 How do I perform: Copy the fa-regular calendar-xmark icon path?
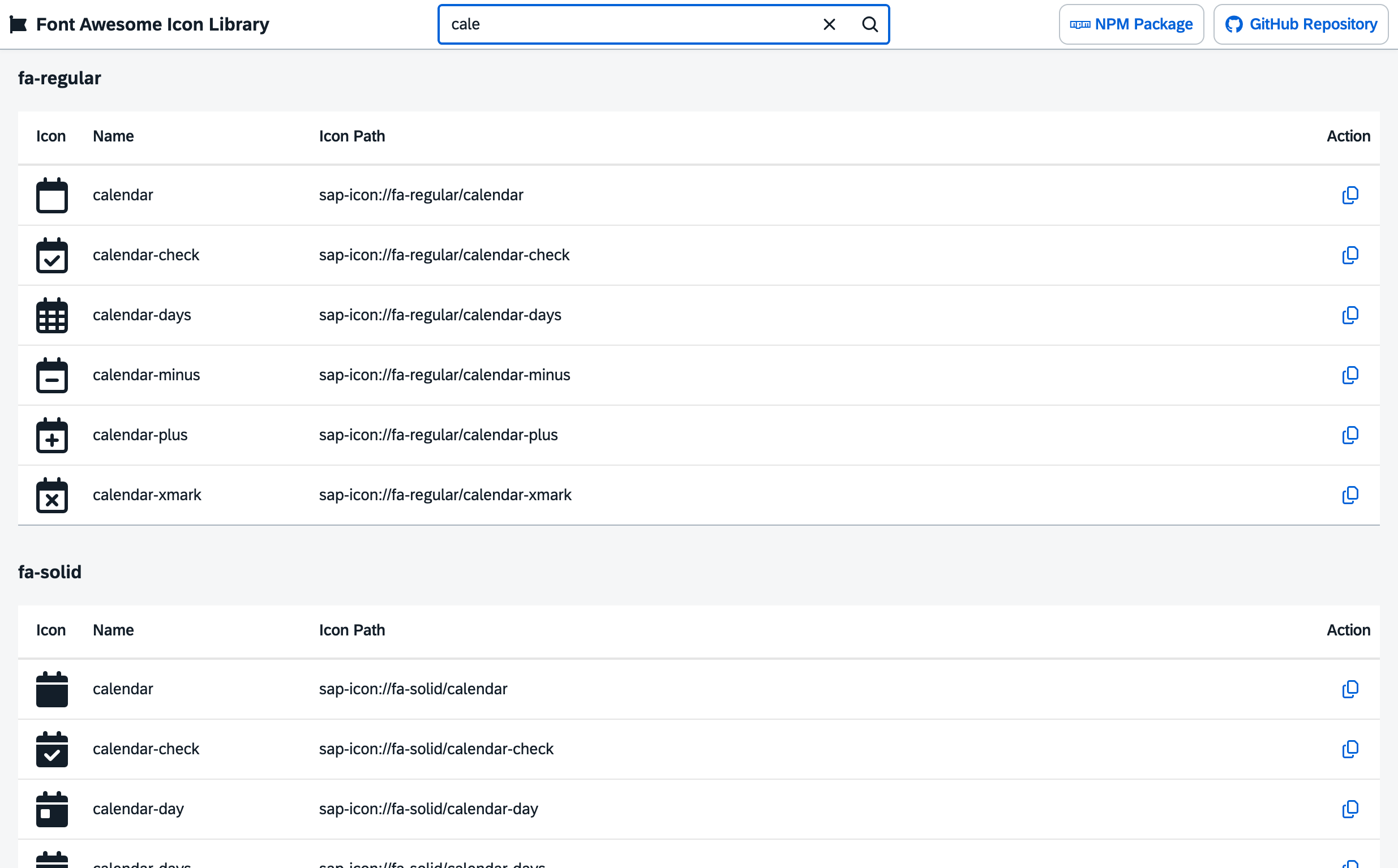tap(1350, 495)
